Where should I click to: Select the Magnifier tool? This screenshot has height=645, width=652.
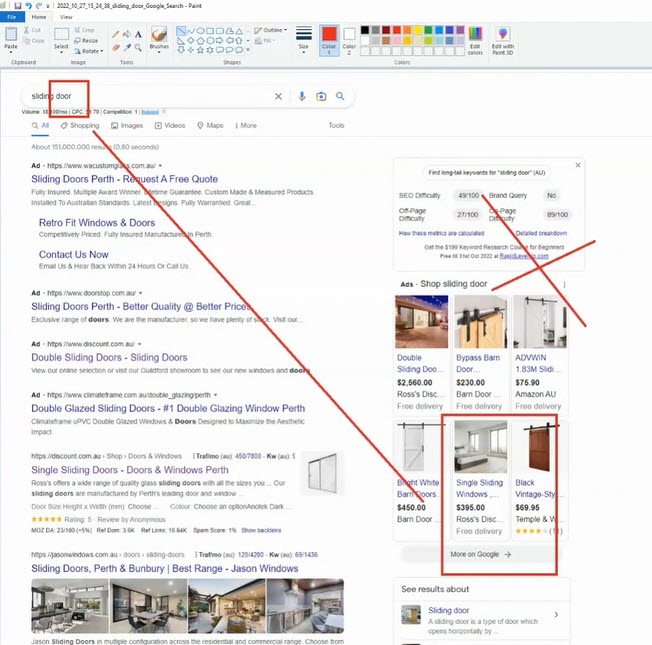click(x=138, y=48)
